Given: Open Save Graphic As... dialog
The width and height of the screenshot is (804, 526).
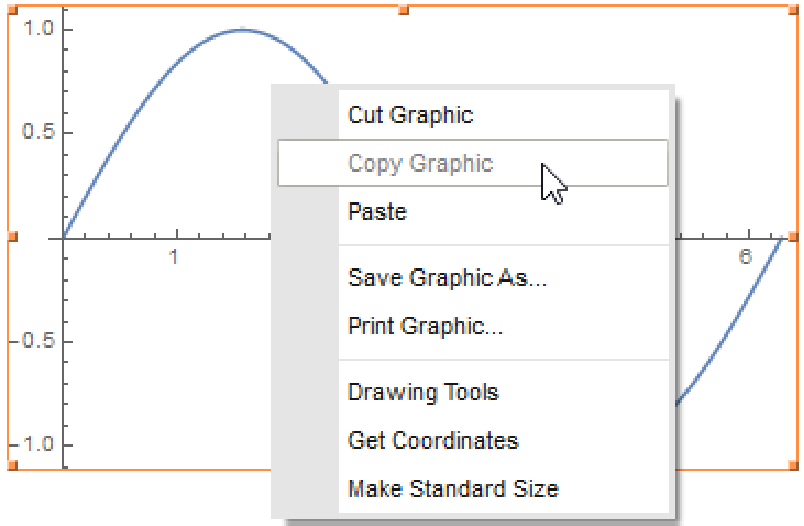Looking at the screenshot, I should point(447,278).
